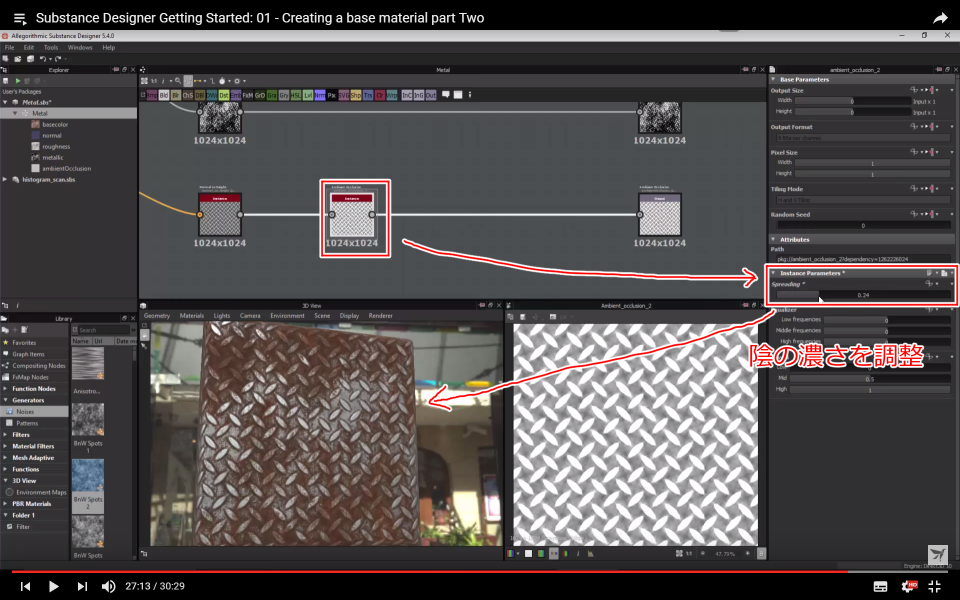Add a frame to the graph
The height and width of the screenshot is (600, 960).
pos(457,95)
